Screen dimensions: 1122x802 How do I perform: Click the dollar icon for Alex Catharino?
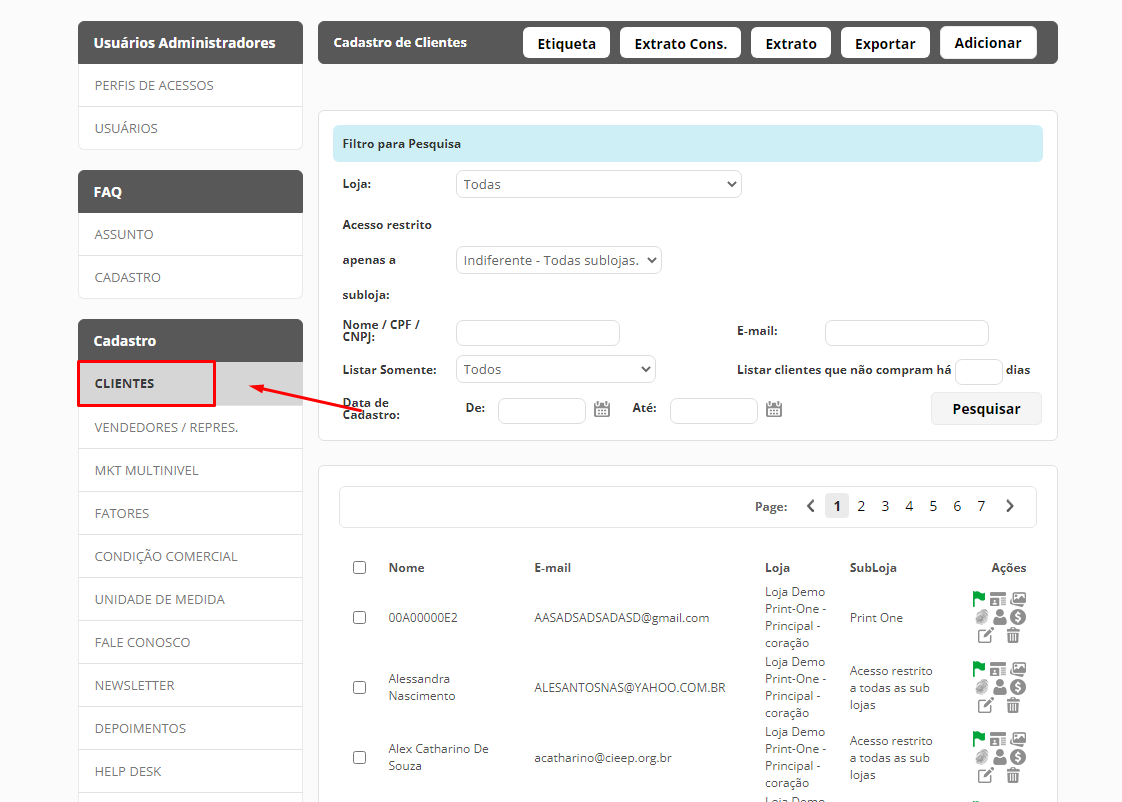pyautogui.click(x=1018, y=757)
